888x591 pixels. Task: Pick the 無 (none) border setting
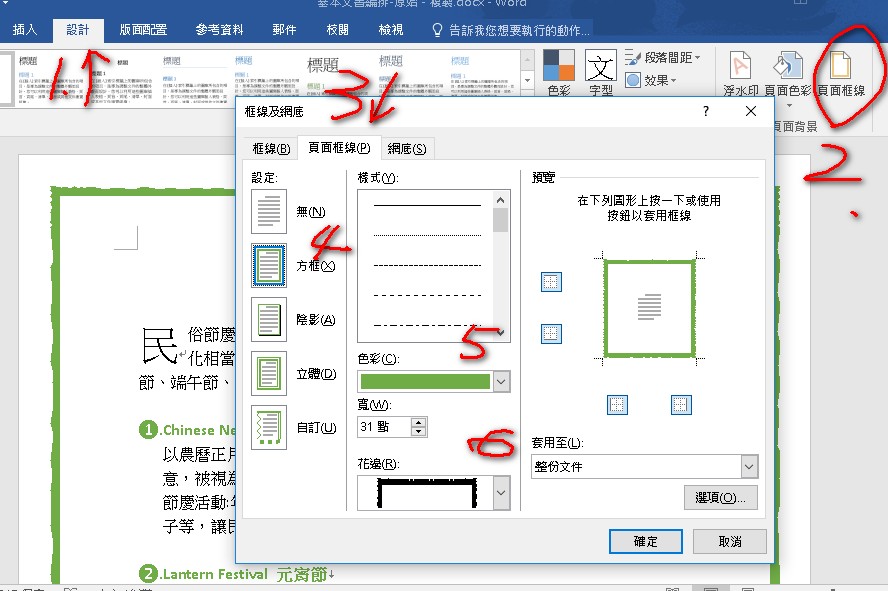click(x=270, y=211)
